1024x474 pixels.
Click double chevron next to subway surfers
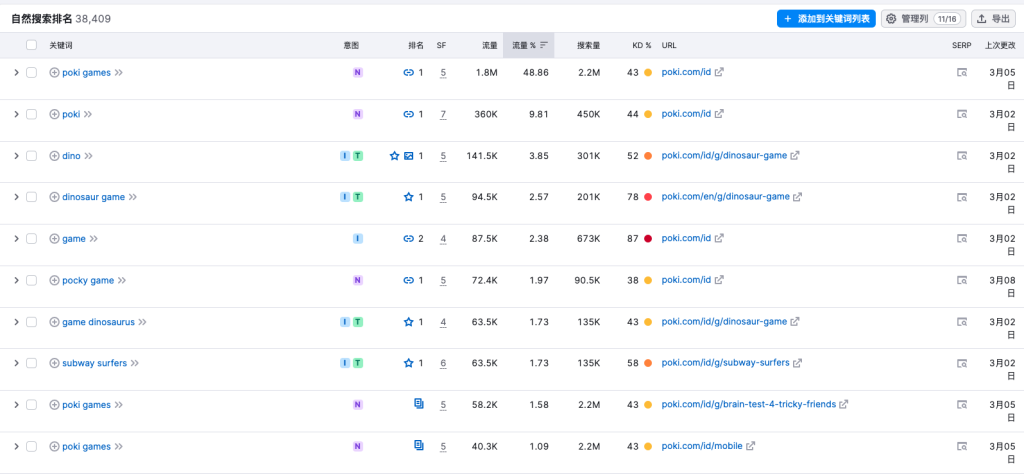point(135,363)
